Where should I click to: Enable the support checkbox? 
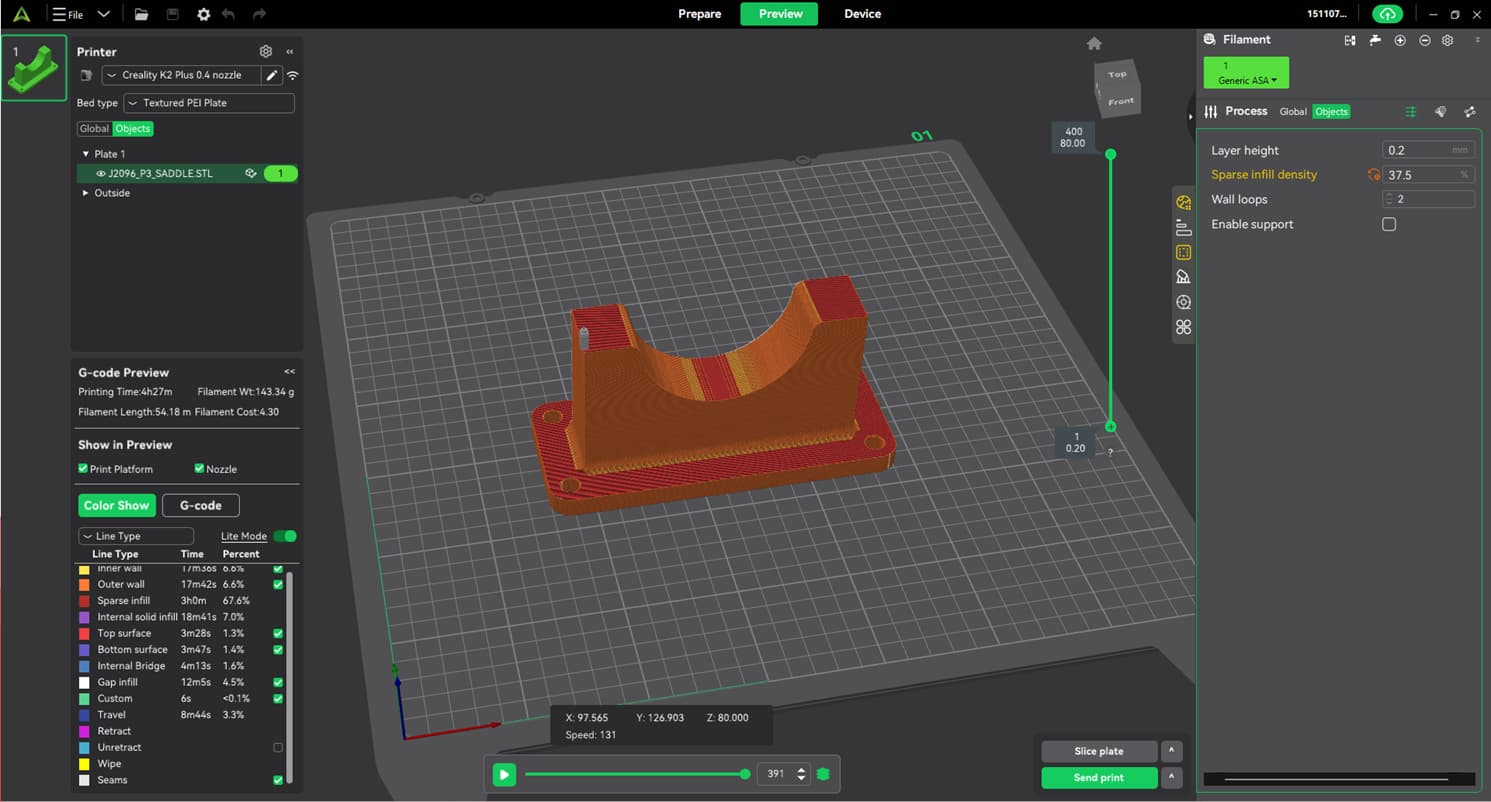point(1389,224)
